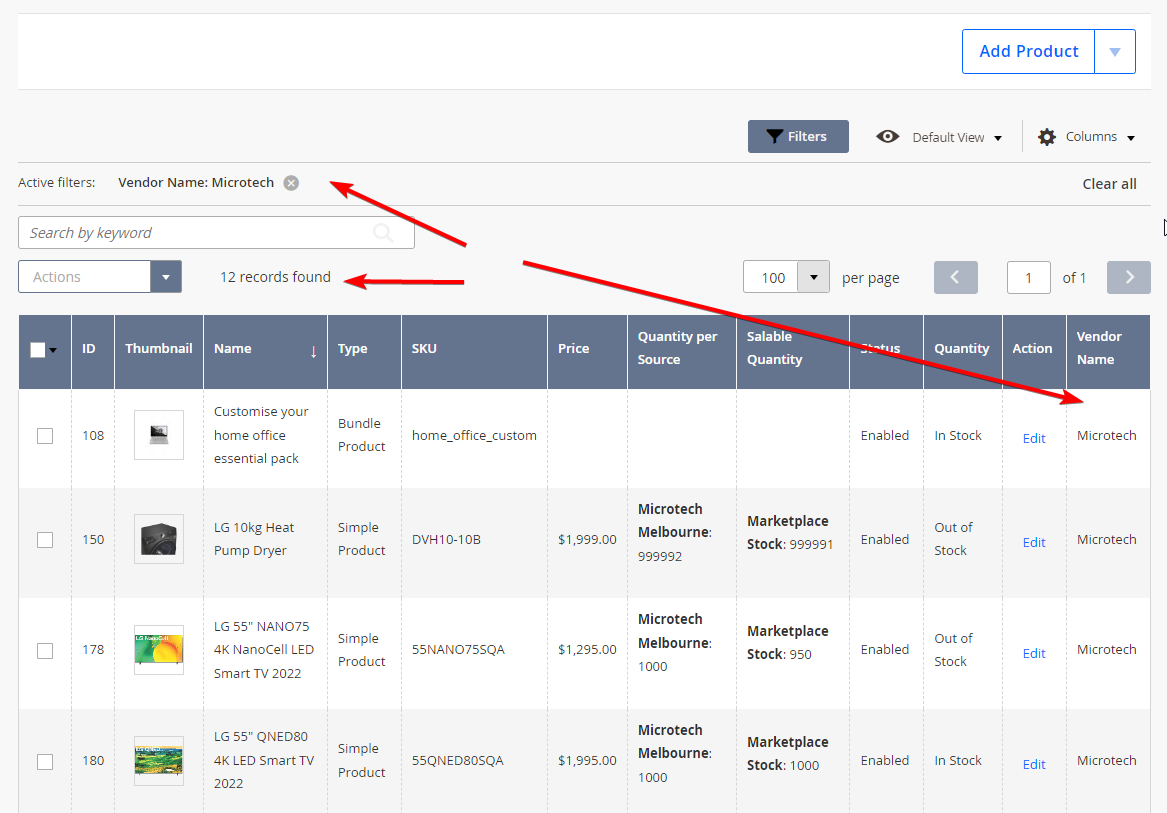
Task: Select checkbox for LG 10kg Heat Pump Dryer
Action: [x=45, y=540]
